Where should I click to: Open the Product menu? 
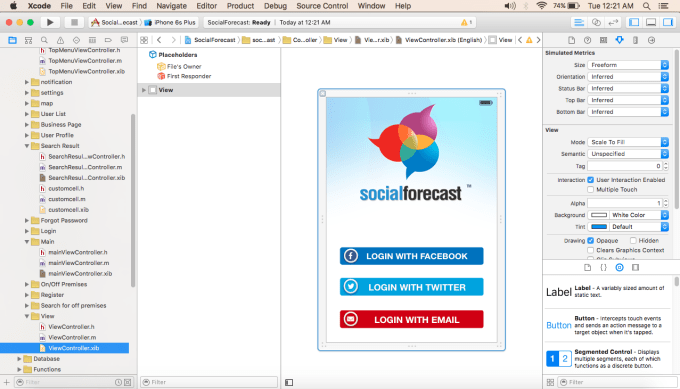240,6
